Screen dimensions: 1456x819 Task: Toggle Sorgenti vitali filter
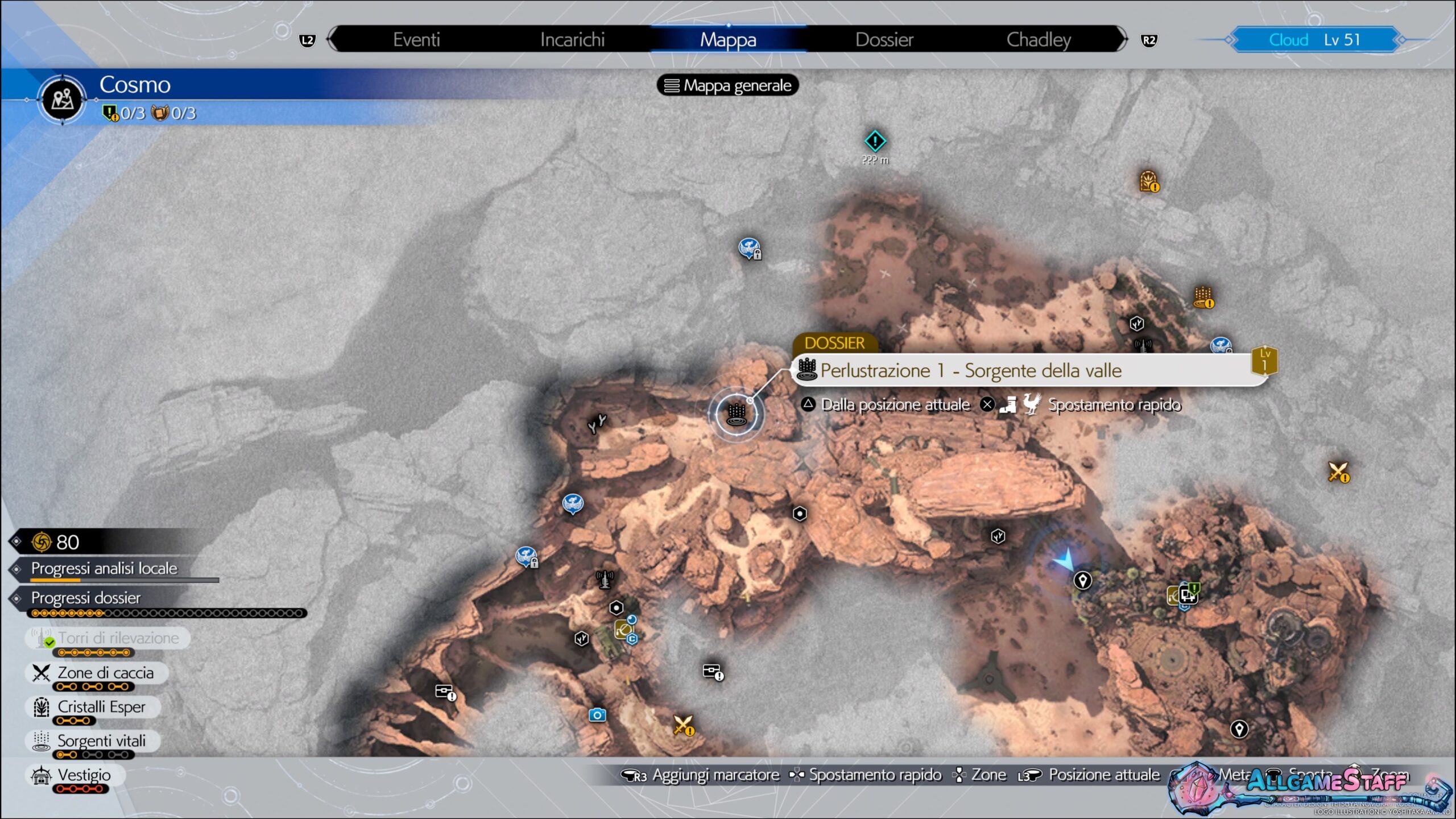pyautogui.click(x=93, y=741)
